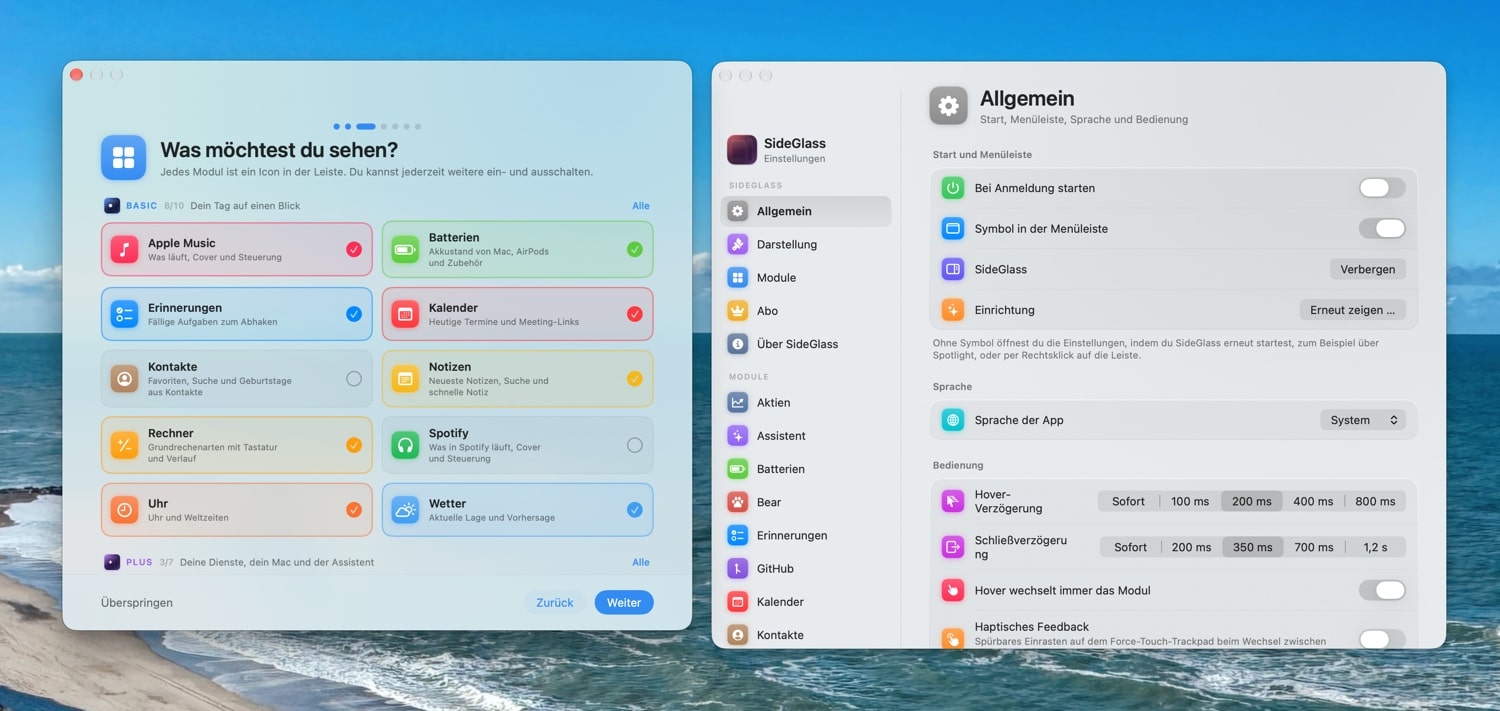Screen dimensions: 1500x711
Task: Click the globe icon next to Sprache der App
Action: (953, 420)
